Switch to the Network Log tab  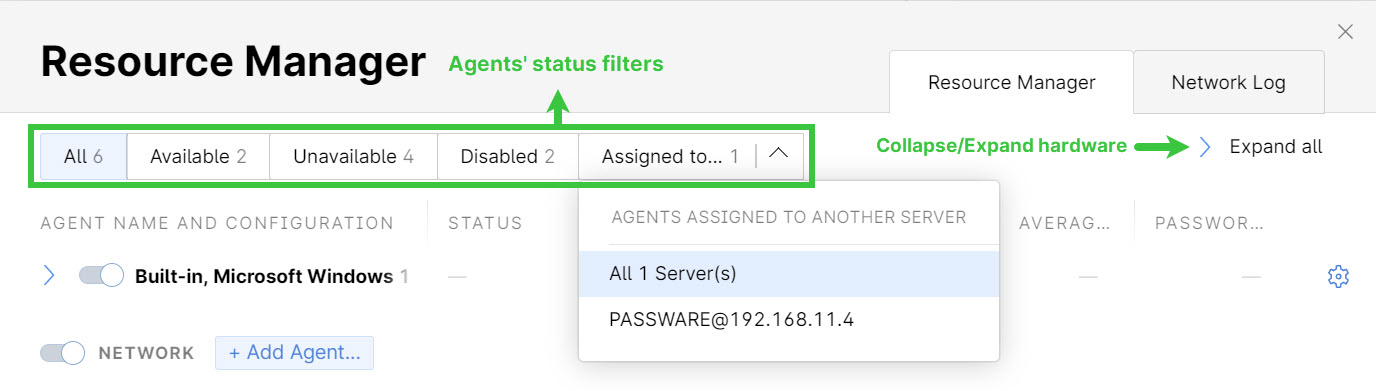1228,83
